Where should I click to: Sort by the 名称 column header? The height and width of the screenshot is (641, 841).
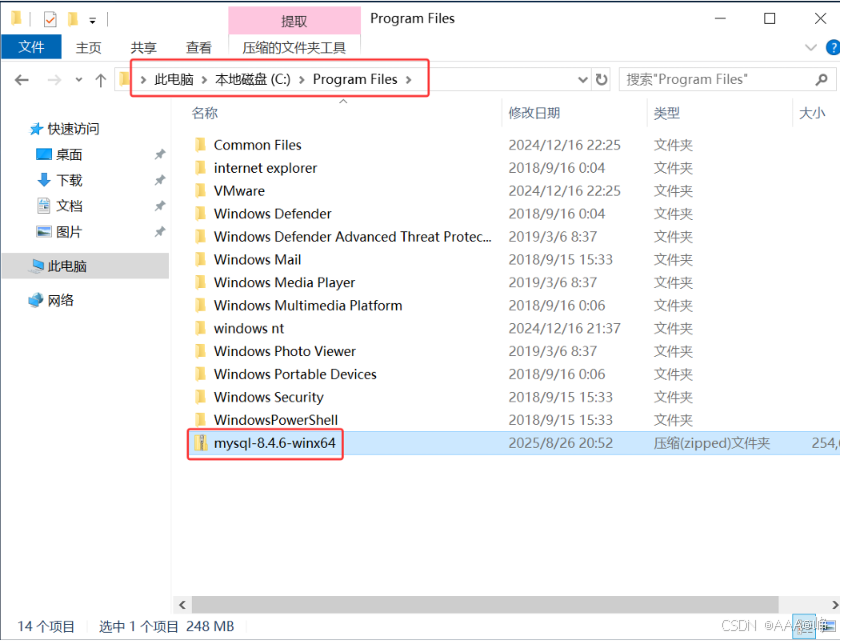click(x=205, y=113)
